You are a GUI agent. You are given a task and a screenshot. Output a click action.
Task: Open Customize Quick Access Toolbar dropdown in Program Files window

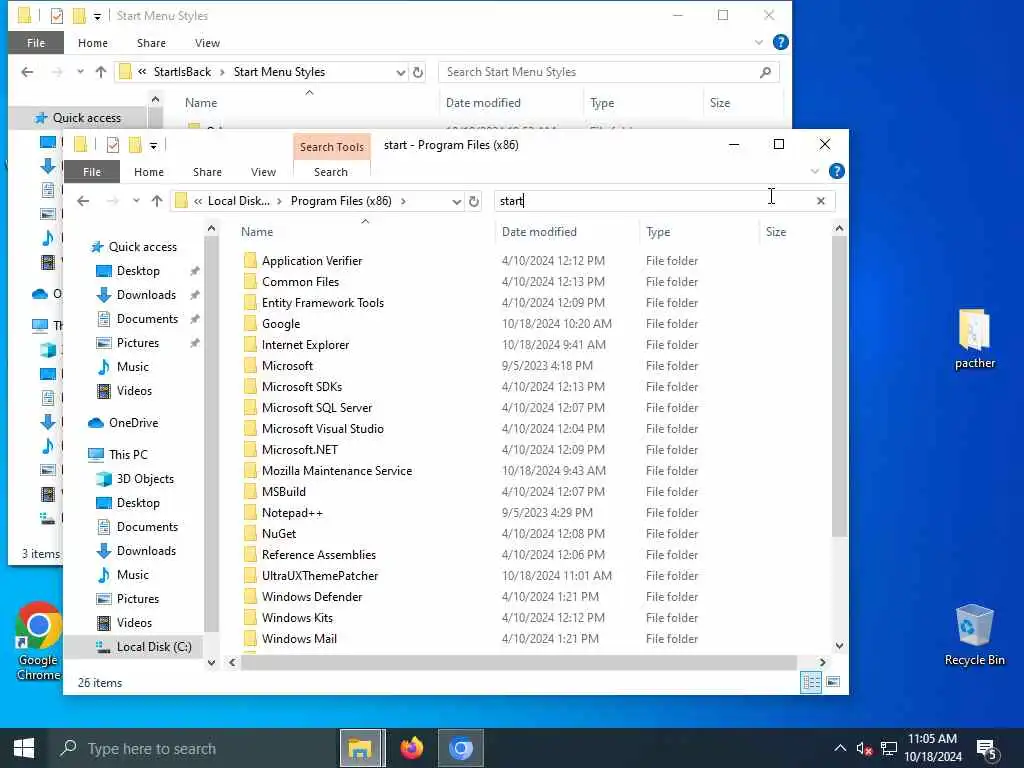[x=153, y=146]
